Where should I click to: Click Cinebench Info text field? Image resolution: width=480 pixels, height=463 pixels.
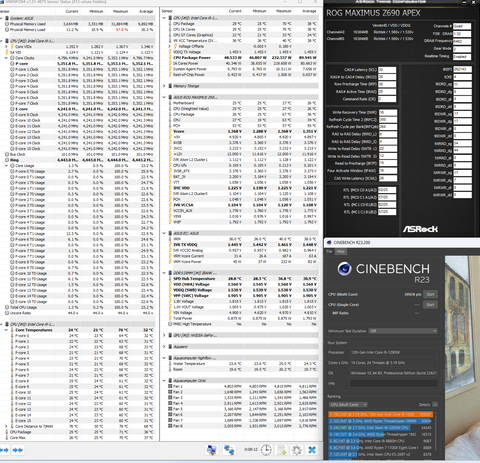(394, 383)
